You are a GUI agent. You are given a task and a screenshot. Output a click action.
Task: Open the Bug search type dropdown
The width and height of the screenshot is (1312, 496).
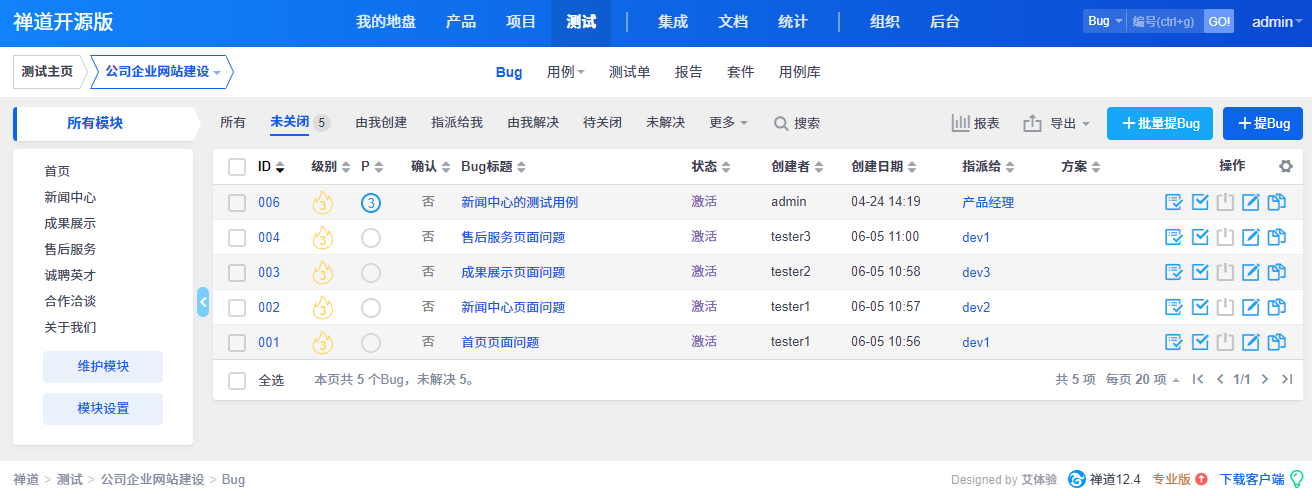tap(1105, 21)
